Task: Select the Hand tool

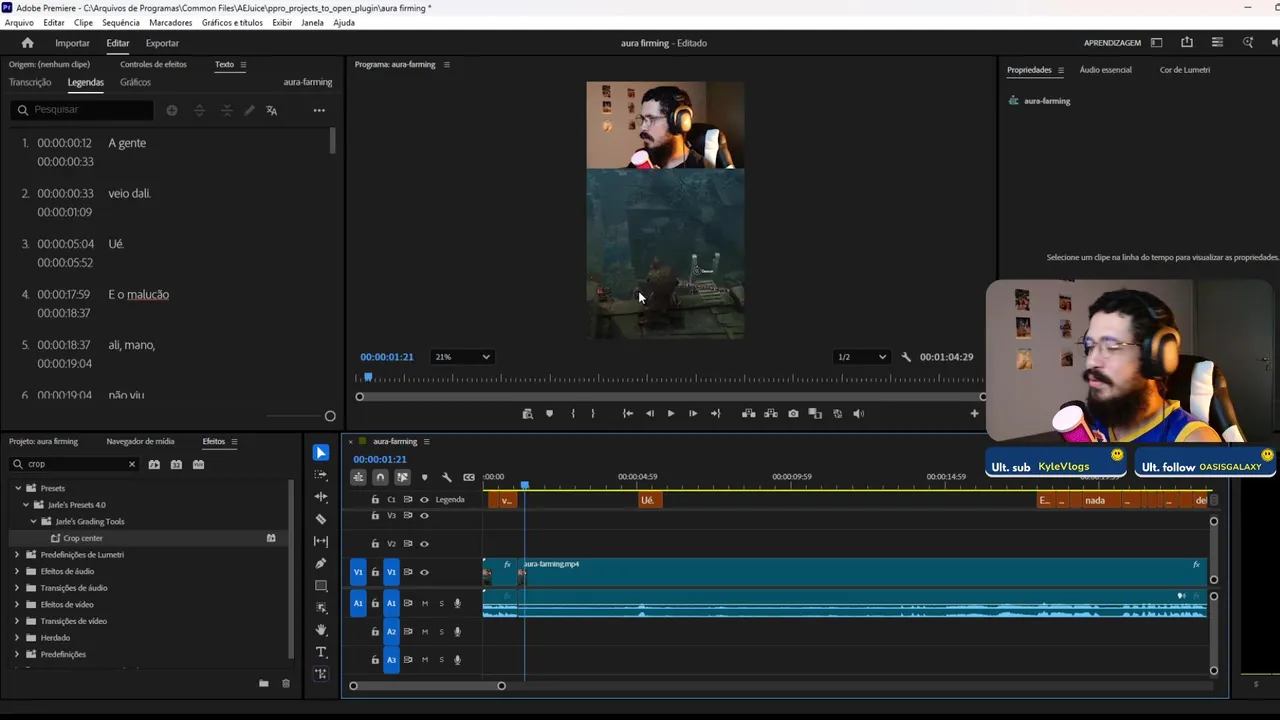Action: tap(321, 630)
